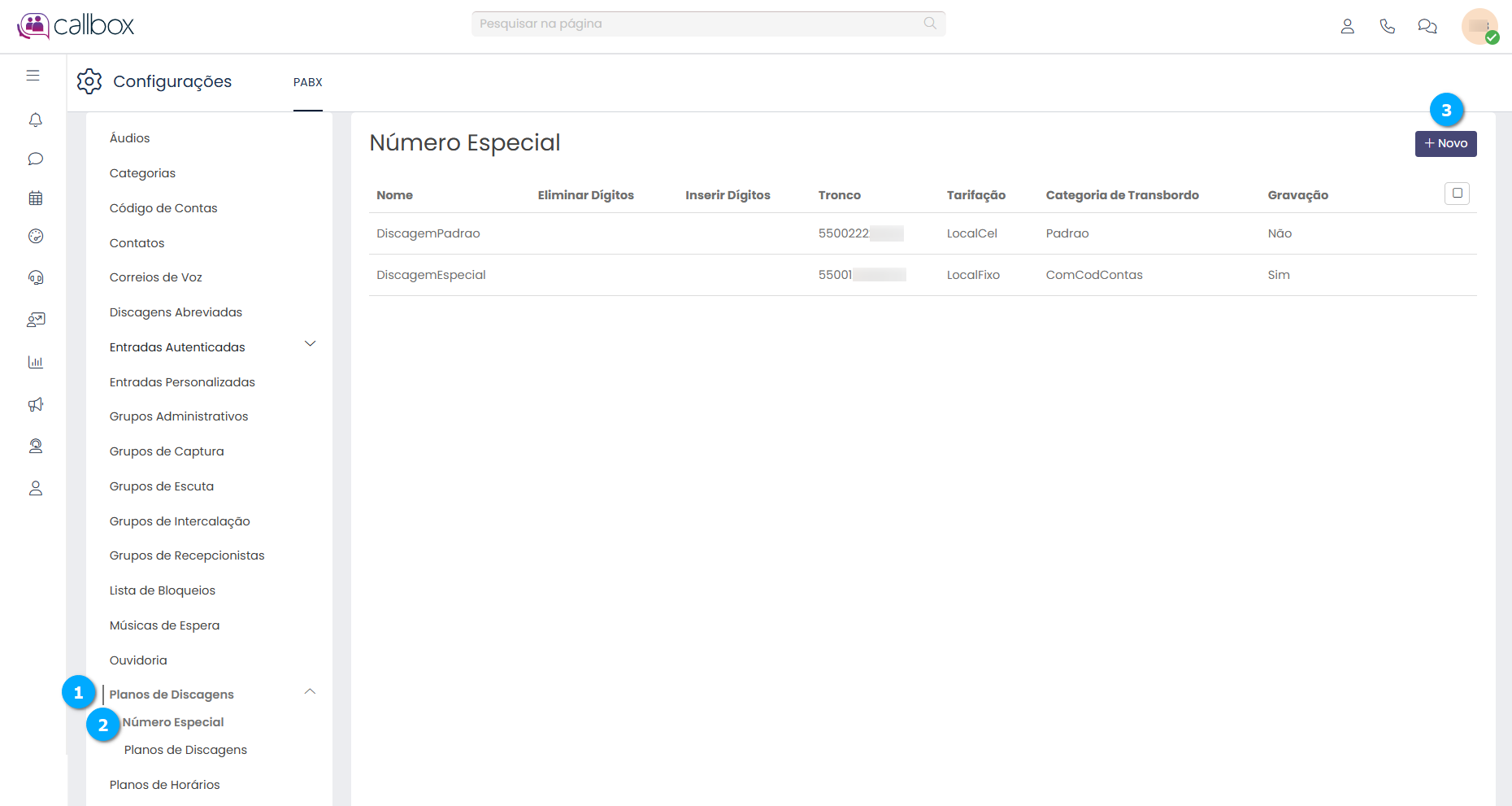Open the megaphone campaigns icon
Screen dimensions: 1512x806
pyautogui.click(x=35, y=404)
